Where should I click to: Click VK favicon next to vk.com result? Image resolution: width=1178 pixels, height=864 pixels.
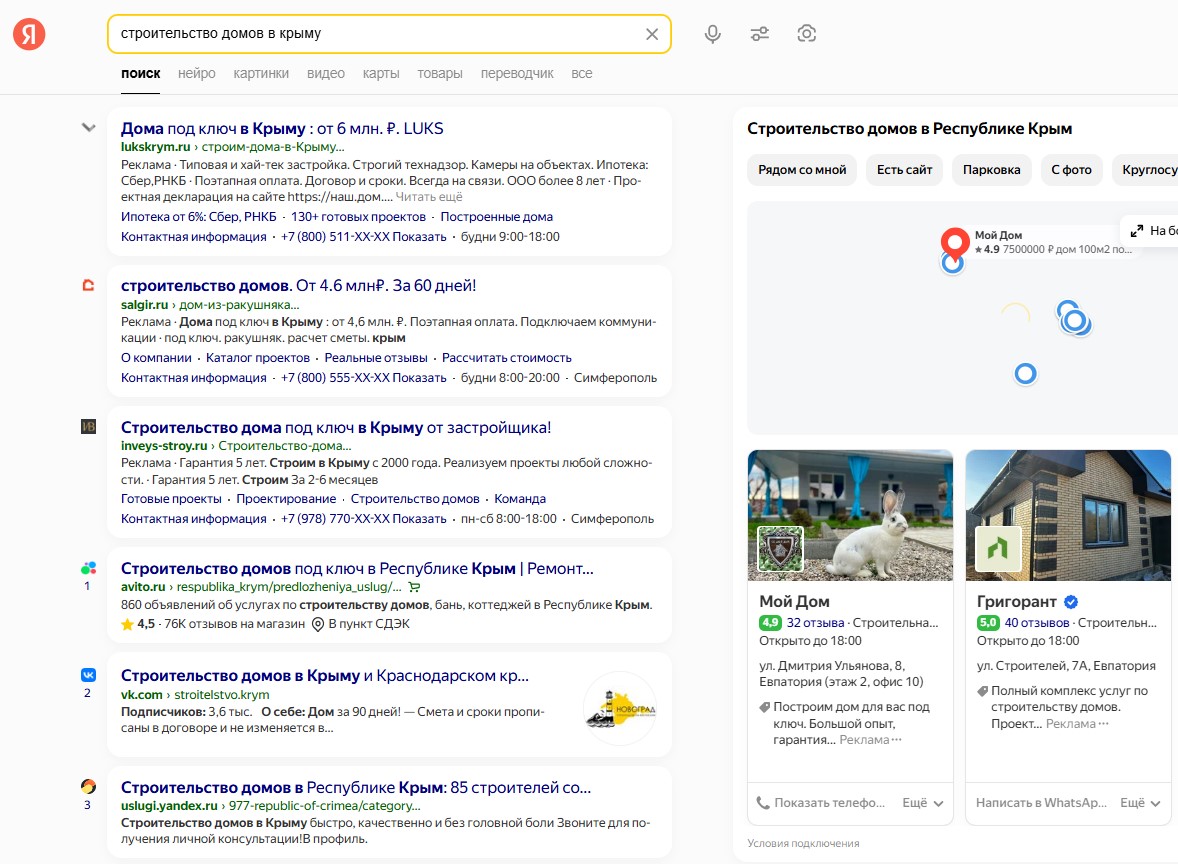(x=89, y=675)
